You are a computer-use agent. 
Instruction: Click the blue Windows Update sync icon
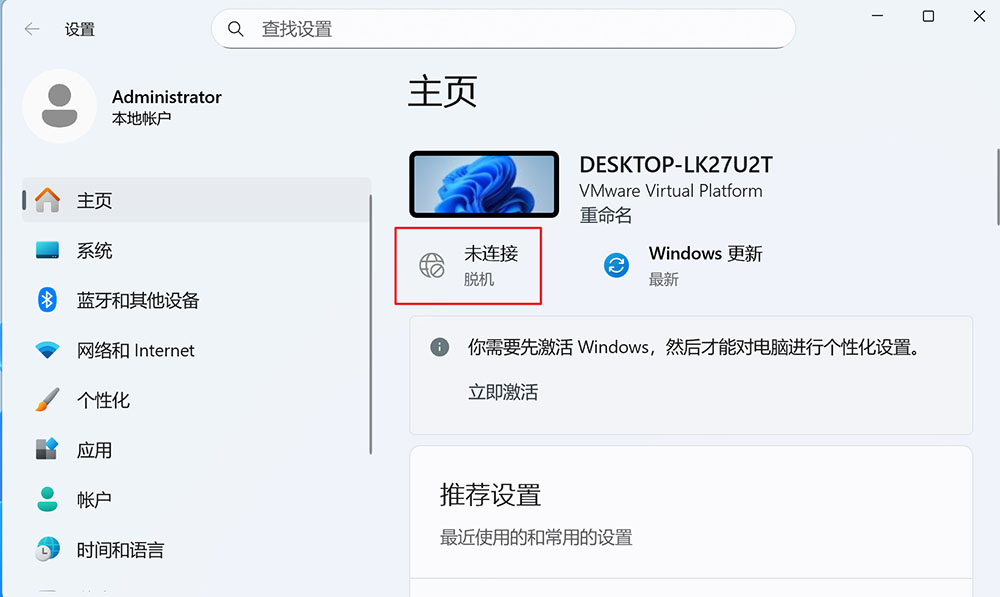(x=616, y=265)
